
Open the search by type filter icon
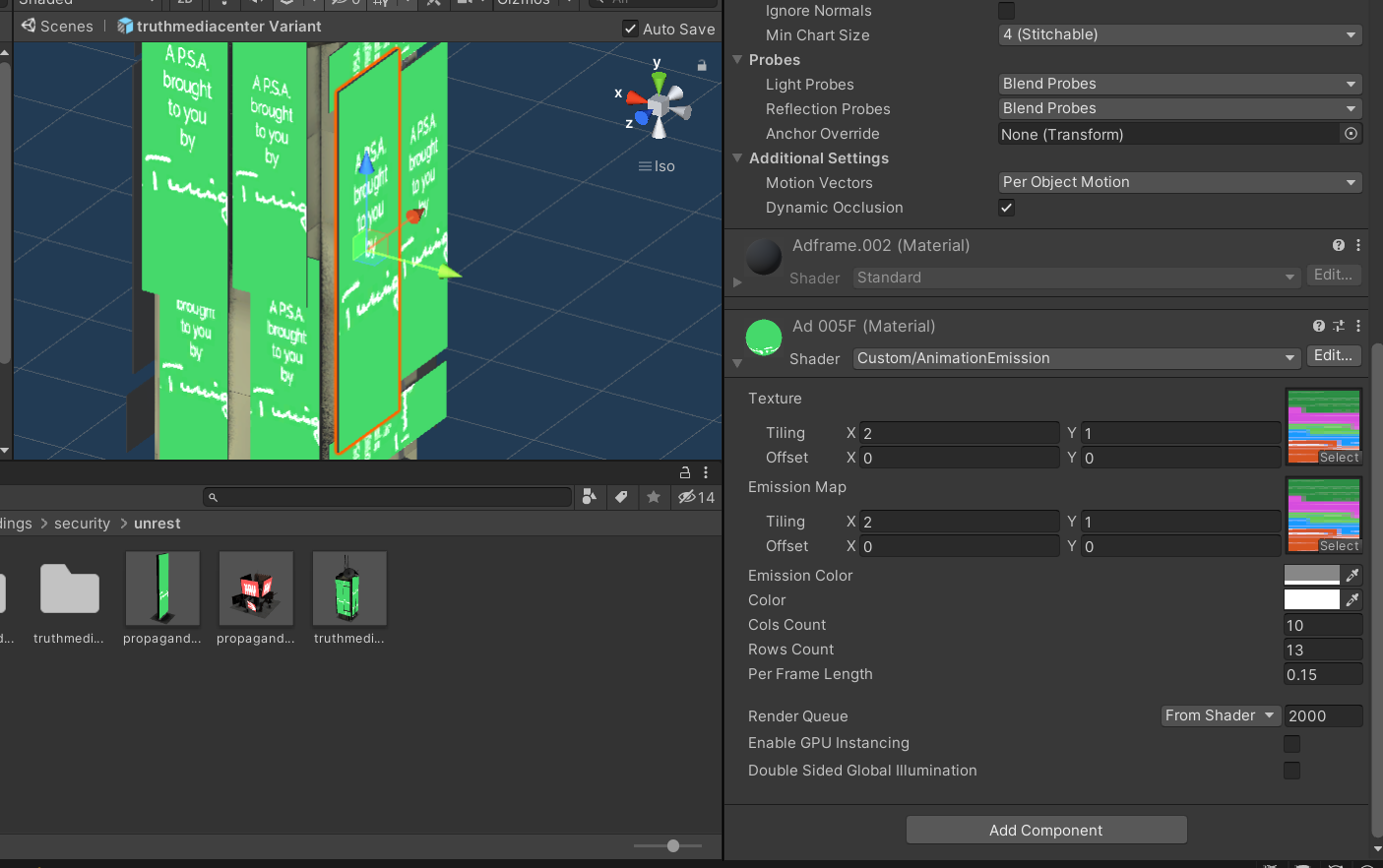click(590, 497)
